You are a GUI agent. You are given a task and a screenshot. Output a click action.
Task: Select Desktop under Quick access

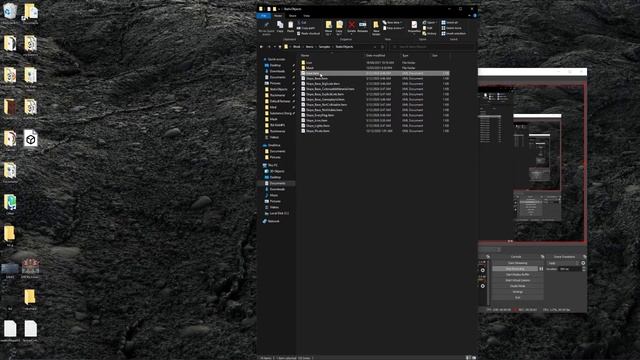coord(275,65)
